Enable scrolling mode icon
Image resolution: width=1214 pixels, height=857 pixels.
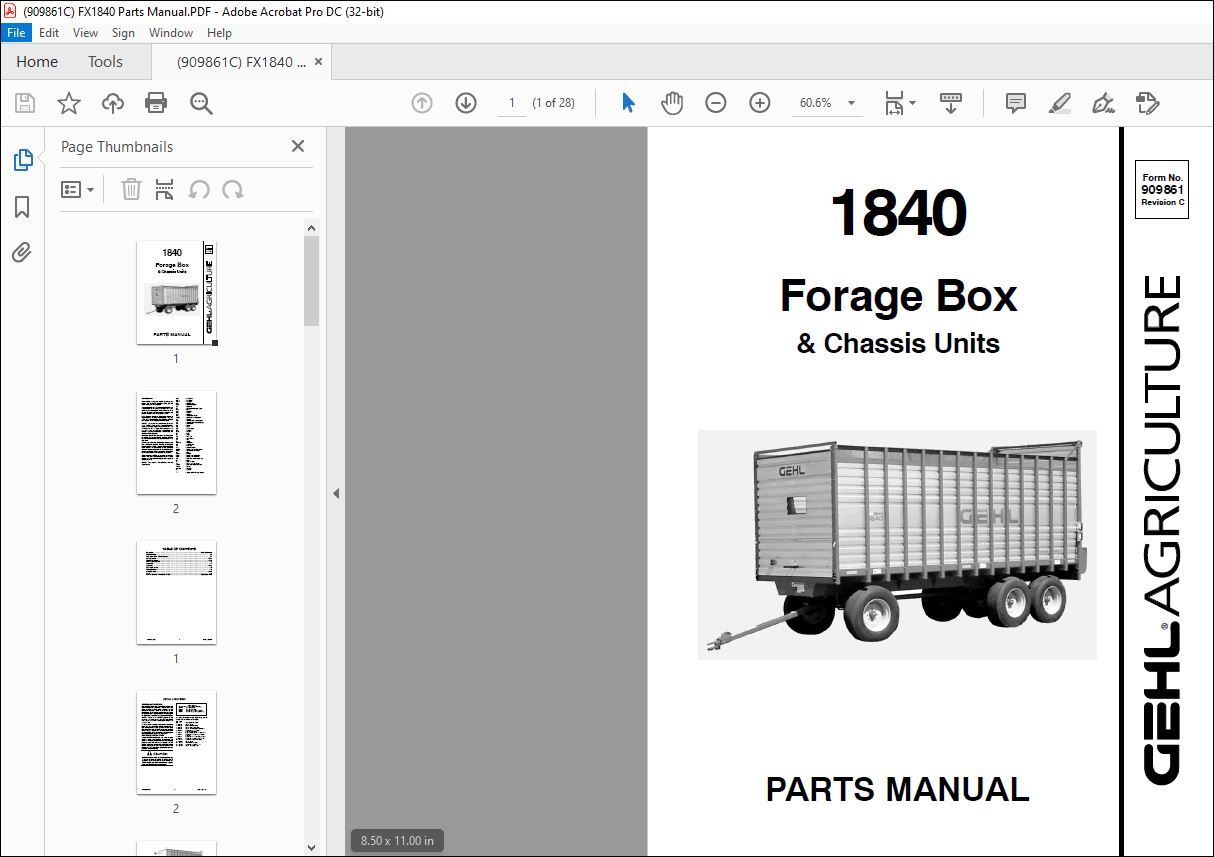point(951,103)
